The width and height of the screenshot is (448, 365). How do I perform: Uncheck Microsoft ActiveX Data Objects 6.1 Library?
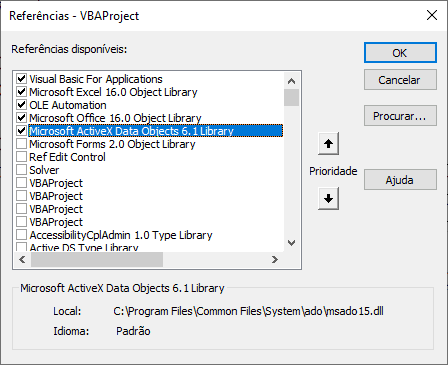tap(22, 131)
